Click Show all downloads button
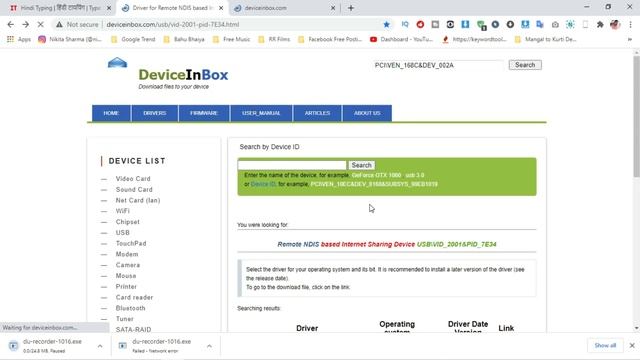640x360 pixels. pyautogui.click(x=605, y=345)
